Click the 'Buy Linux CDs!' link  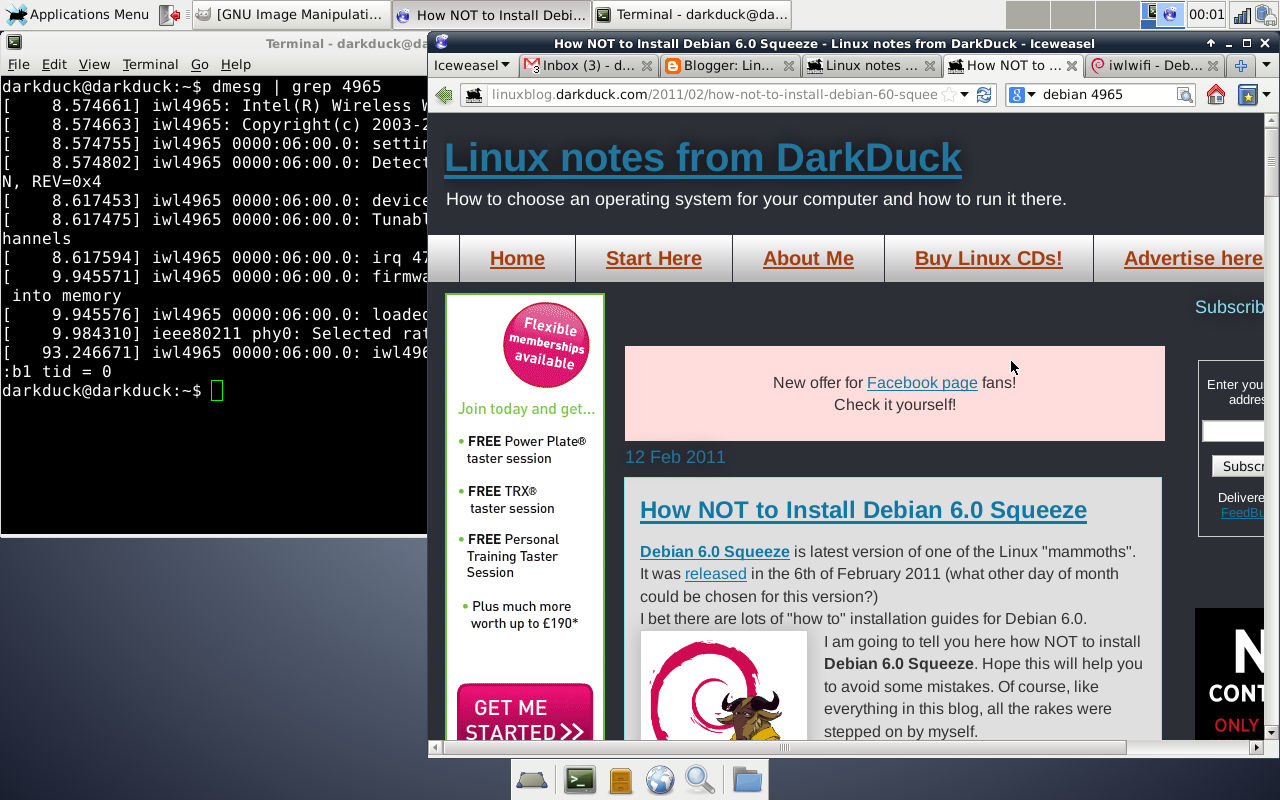[989, 258]
